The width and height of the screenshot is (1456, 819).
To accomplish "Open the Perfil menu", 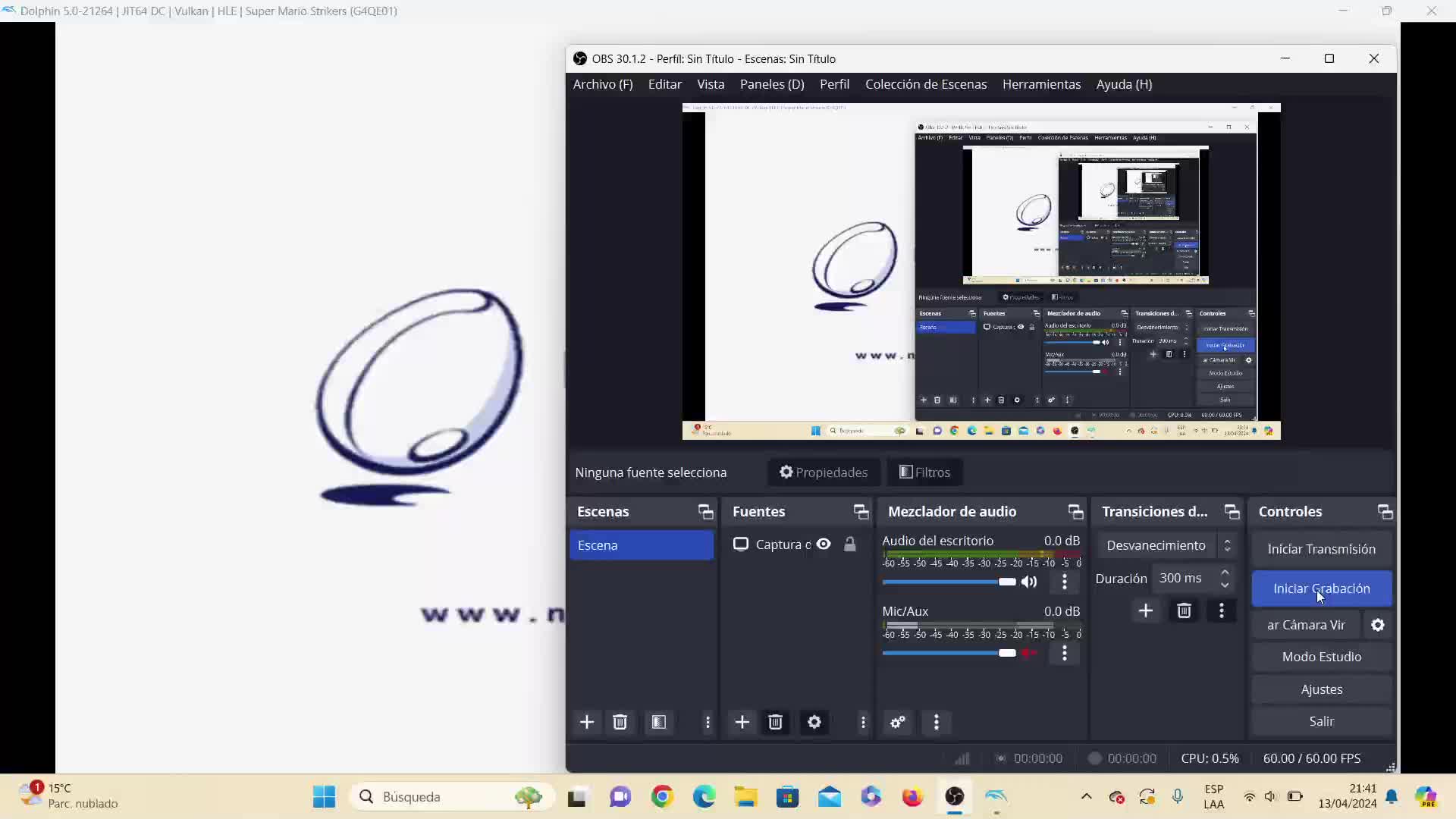I will (x=834, y=84).
